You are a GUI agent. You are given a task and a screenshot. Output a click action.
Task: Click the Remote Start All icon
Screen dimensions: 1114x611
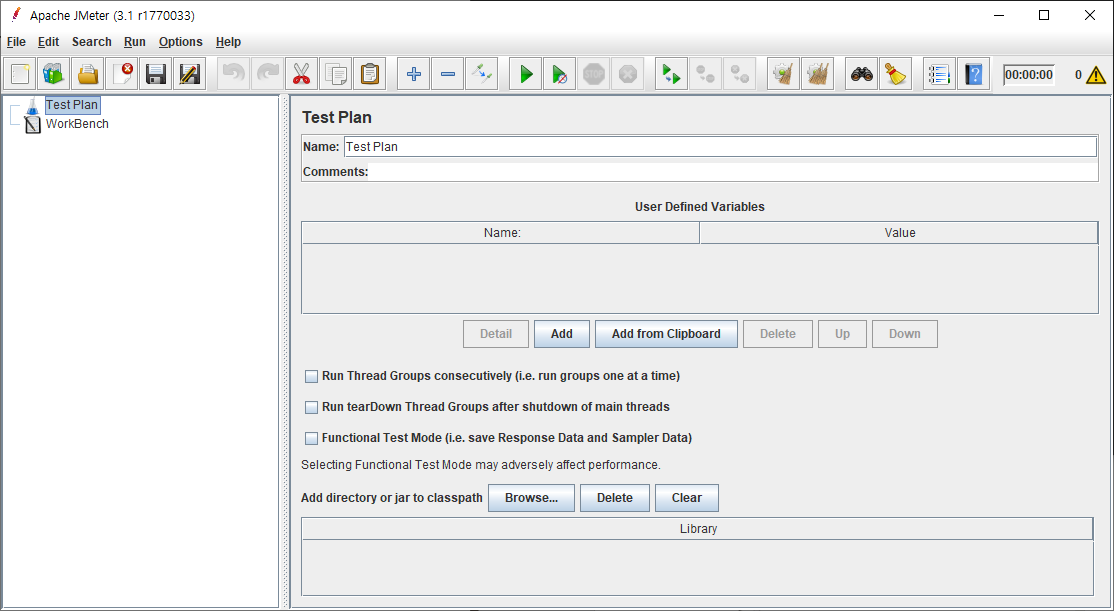coord(671,74)
